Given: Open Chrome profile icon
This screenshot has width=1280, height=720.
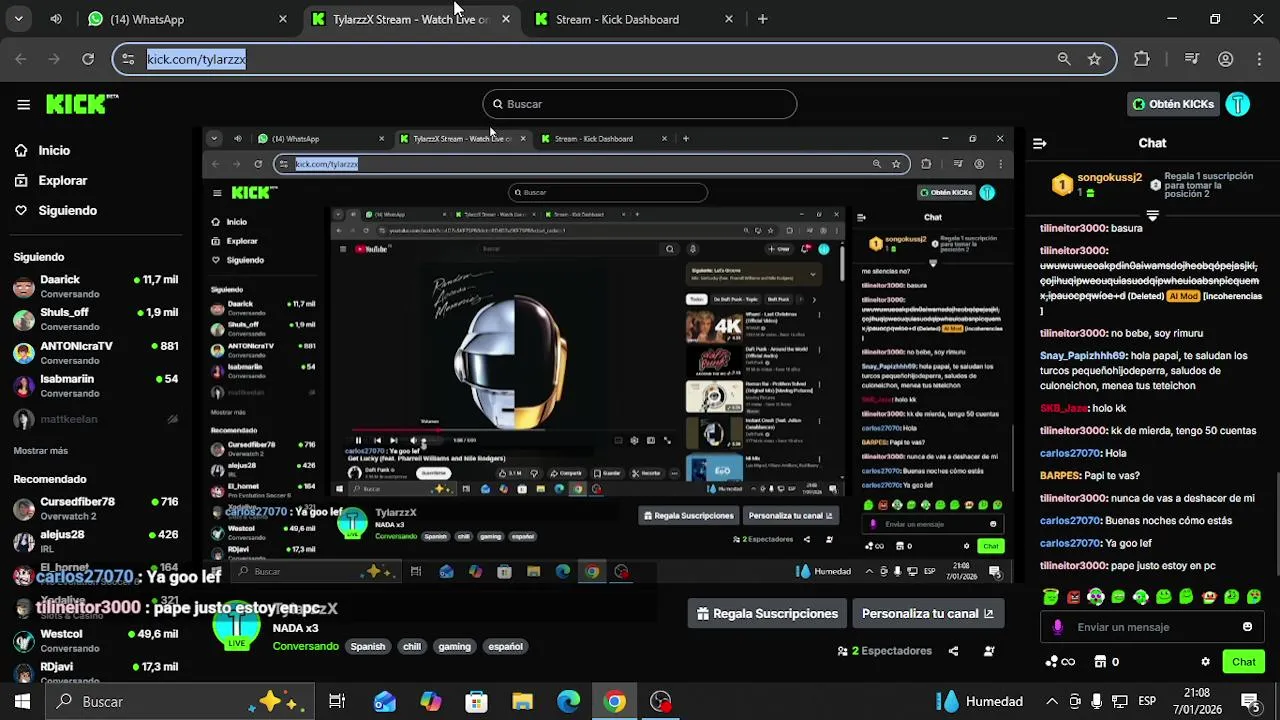Looking at the screenshot, I should [x=1226, y=59].
